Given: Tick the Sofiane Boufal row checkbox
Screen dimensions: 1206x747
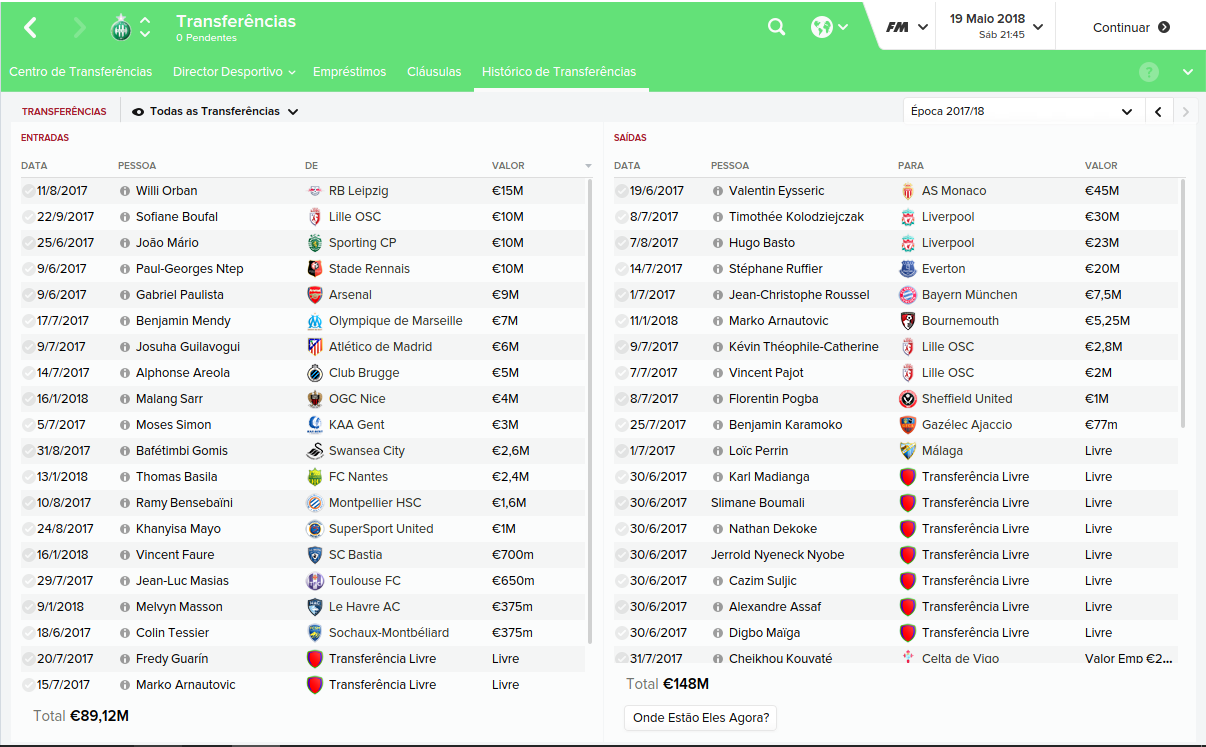Looking at the screenshot, I should coord(28,216).
